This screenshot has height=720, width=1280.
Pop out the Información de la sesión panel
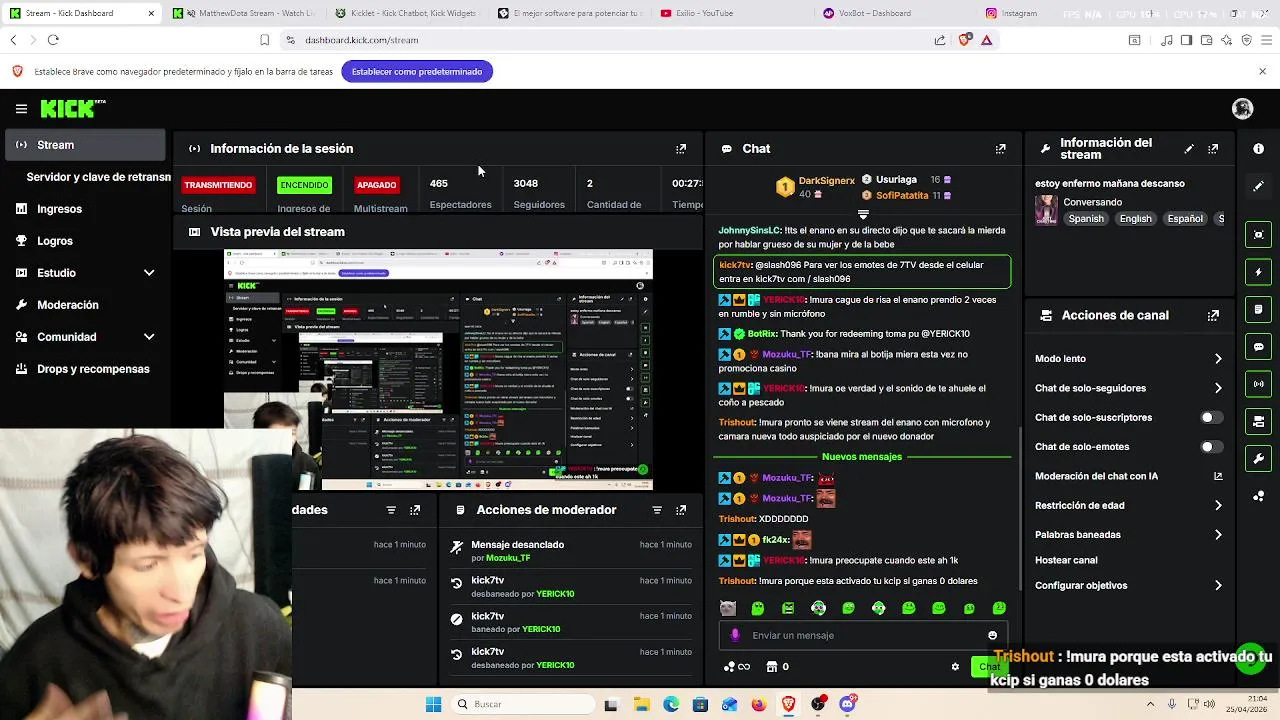pyautogui.click(x=681, y=148)
